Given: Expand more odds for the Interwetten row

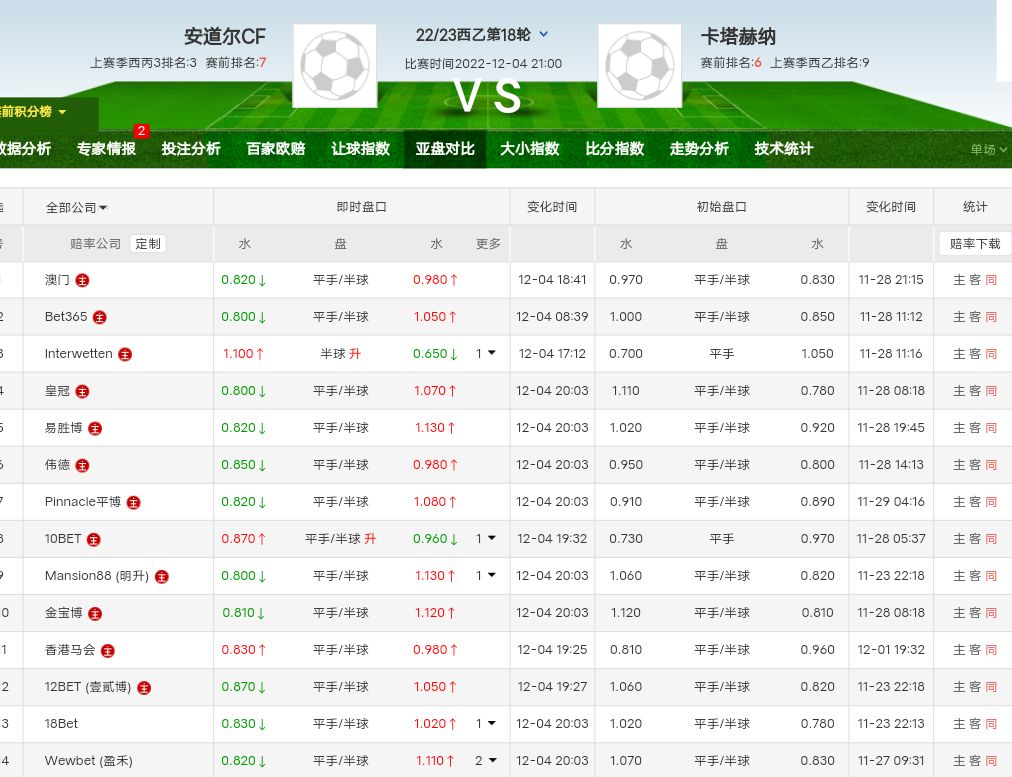Looking at the screenshot, I should 486,354.
